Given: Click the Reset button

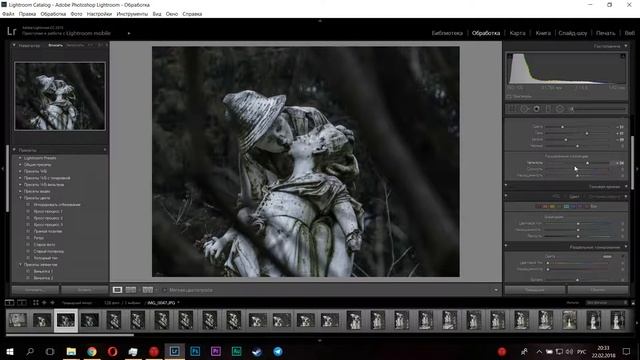Looking at the screenshot, I should pyautogui.click(x=598, y=290).
